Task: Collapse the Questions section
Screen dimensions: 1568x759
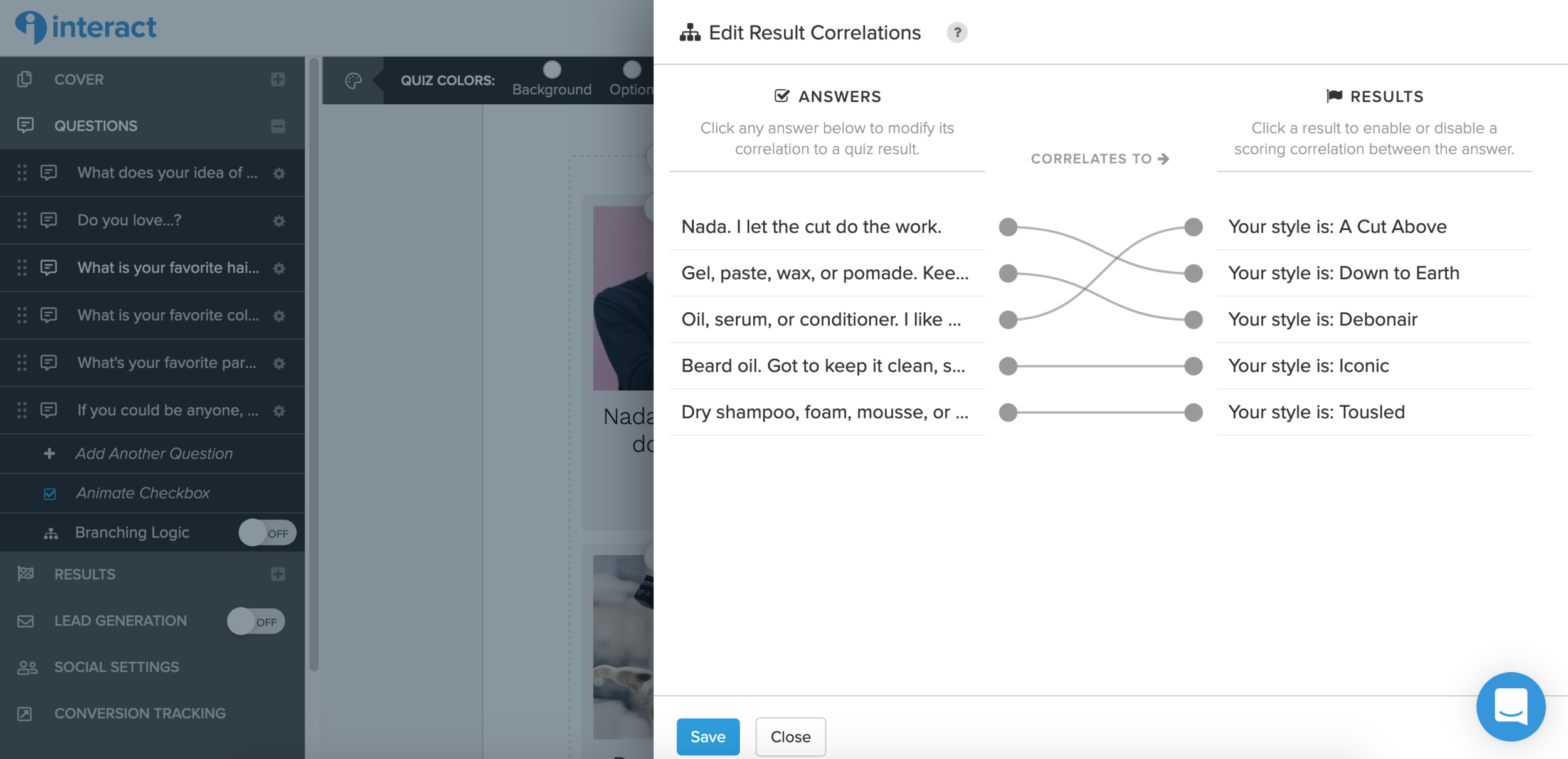Action: point(278,126)
